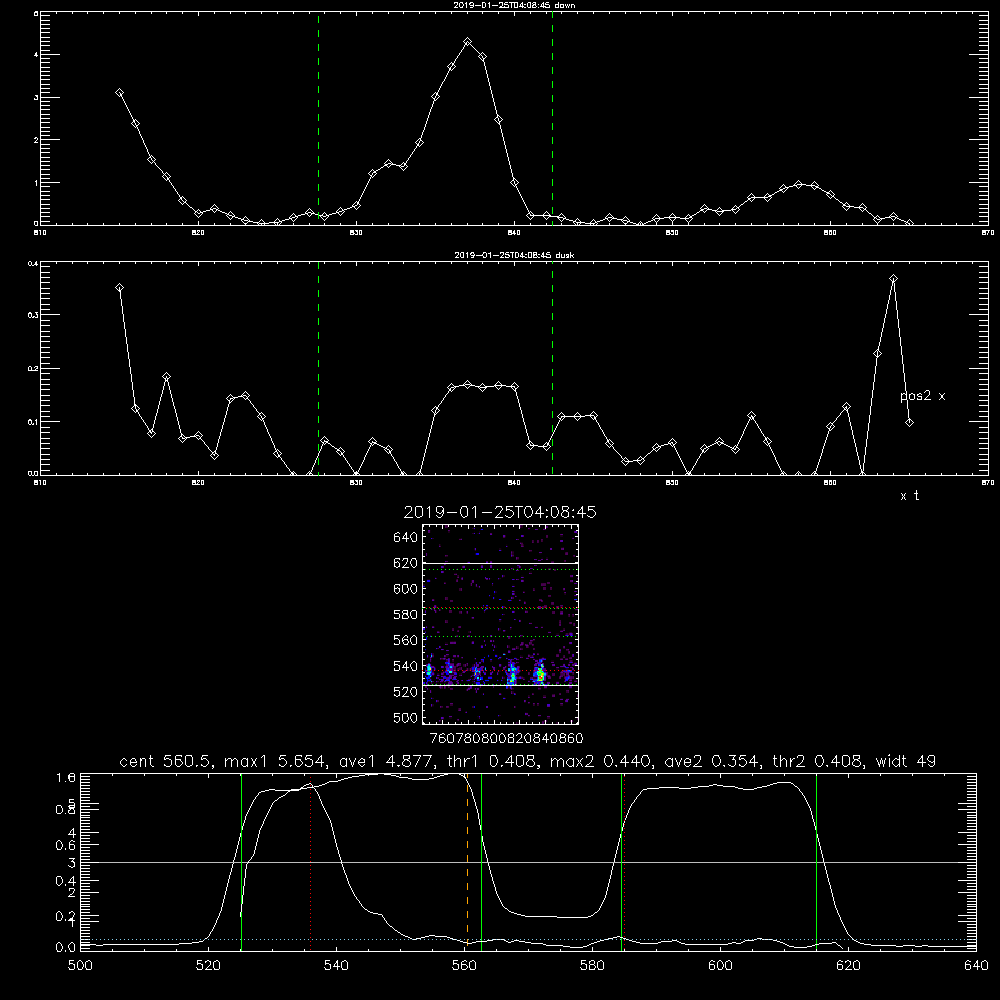Click the '0.0' y-axis label of bottom plot
Viewport: 1000px width, 1000px height.
(x=66, y=947)
